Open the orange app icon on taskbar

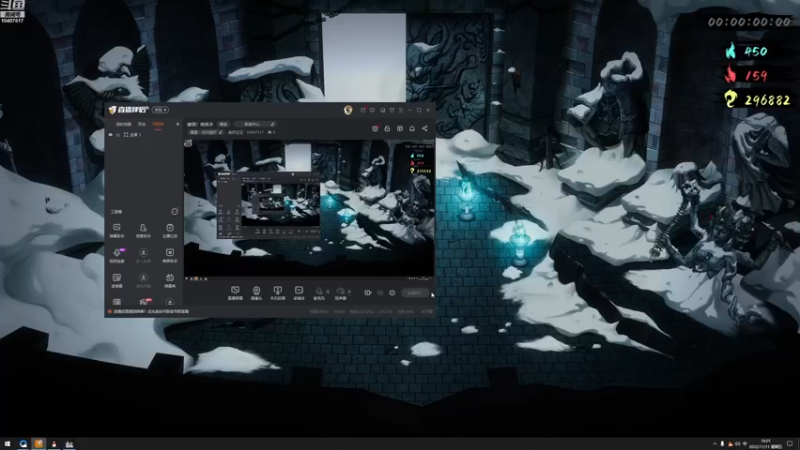tap(38, 444)
